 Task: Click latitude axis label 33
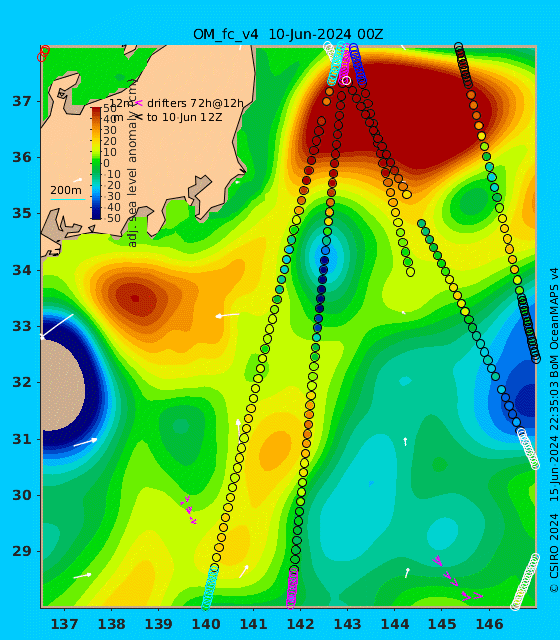point(22,327)
